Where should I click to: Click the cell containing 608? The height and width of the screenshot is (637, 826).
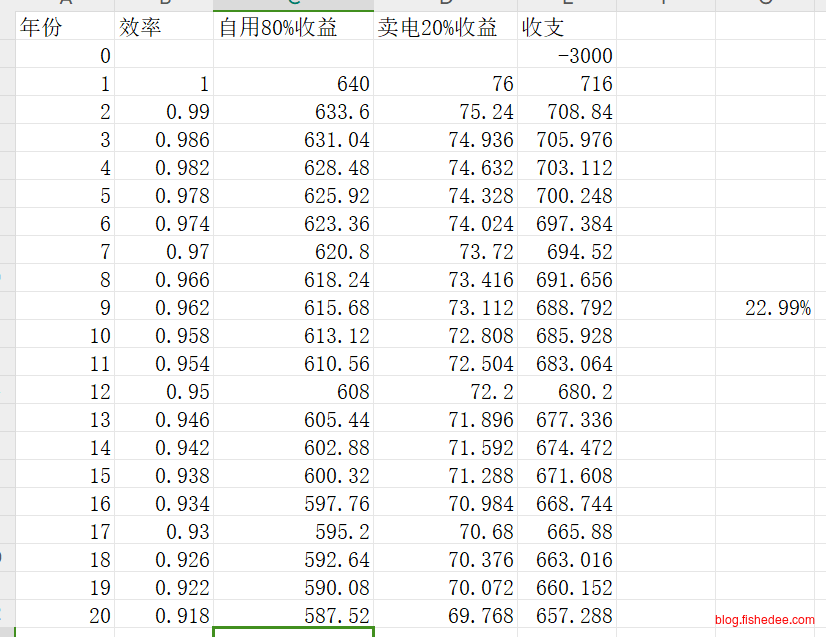[x=293, y=392]
